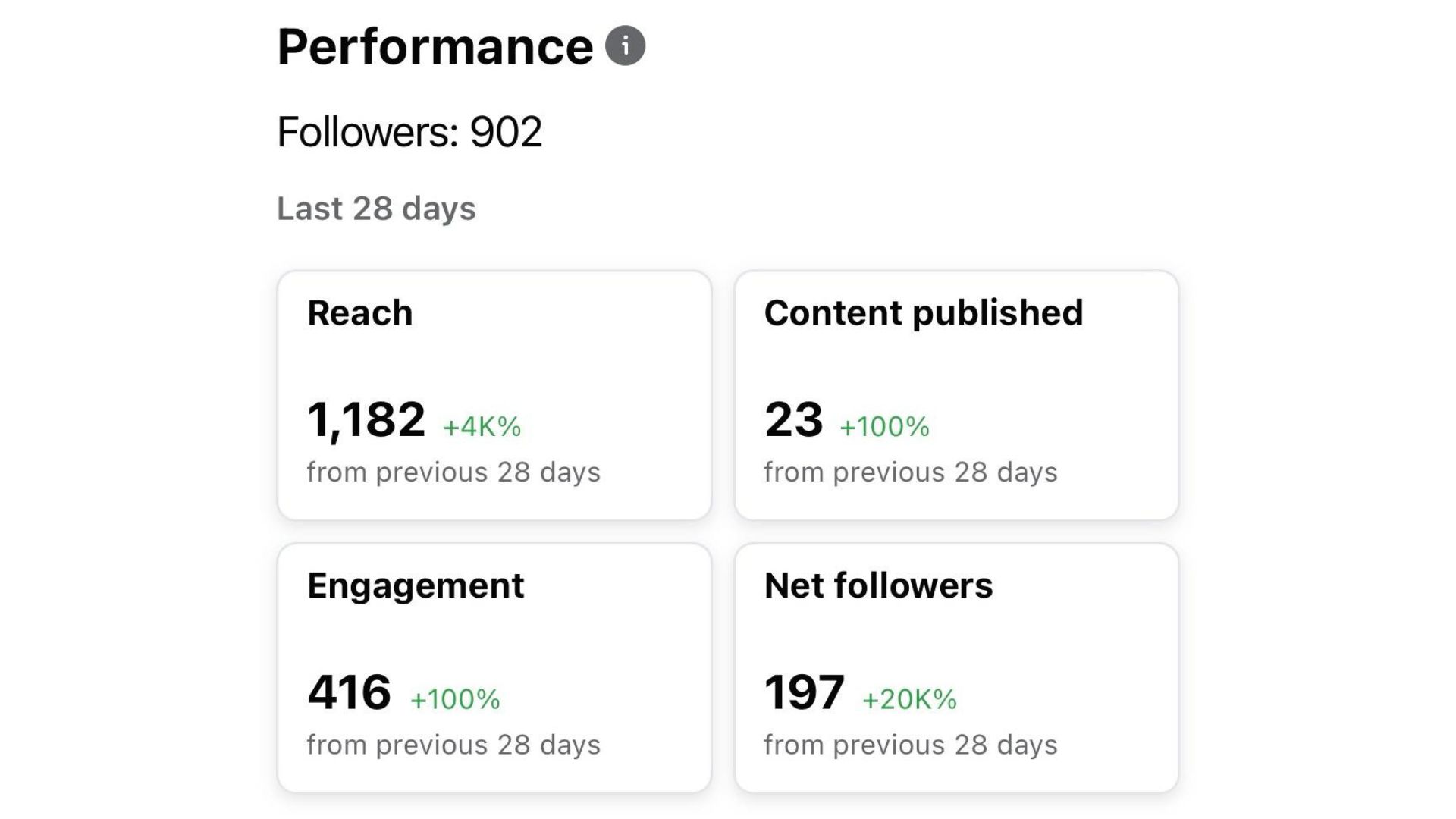Click the +20K% net followers change

pos(910,699)
